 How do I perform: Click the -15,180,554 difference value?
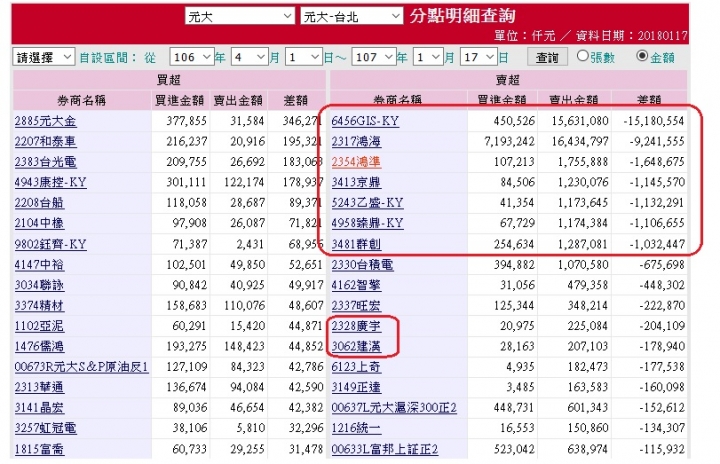tap(653, 121)
